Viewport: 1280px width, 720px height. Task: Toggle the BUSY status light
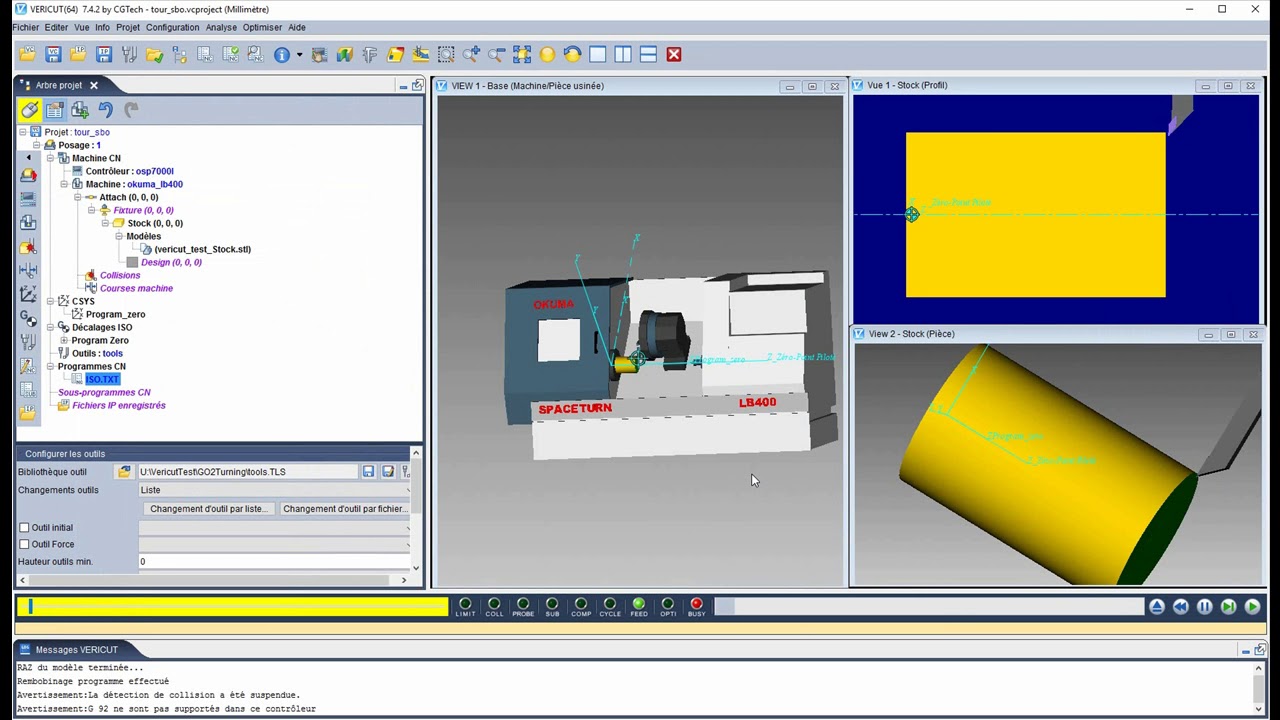point(697,604)
